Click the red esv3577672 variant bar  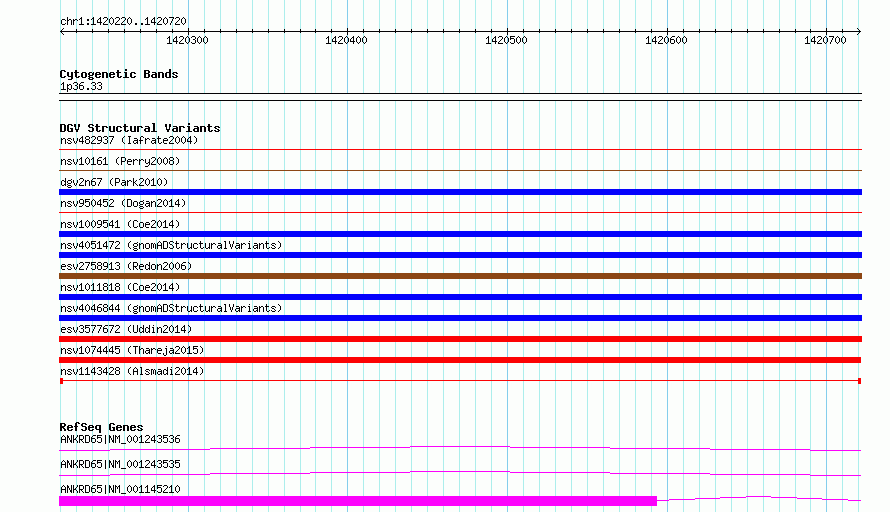[x=460, y=339]
